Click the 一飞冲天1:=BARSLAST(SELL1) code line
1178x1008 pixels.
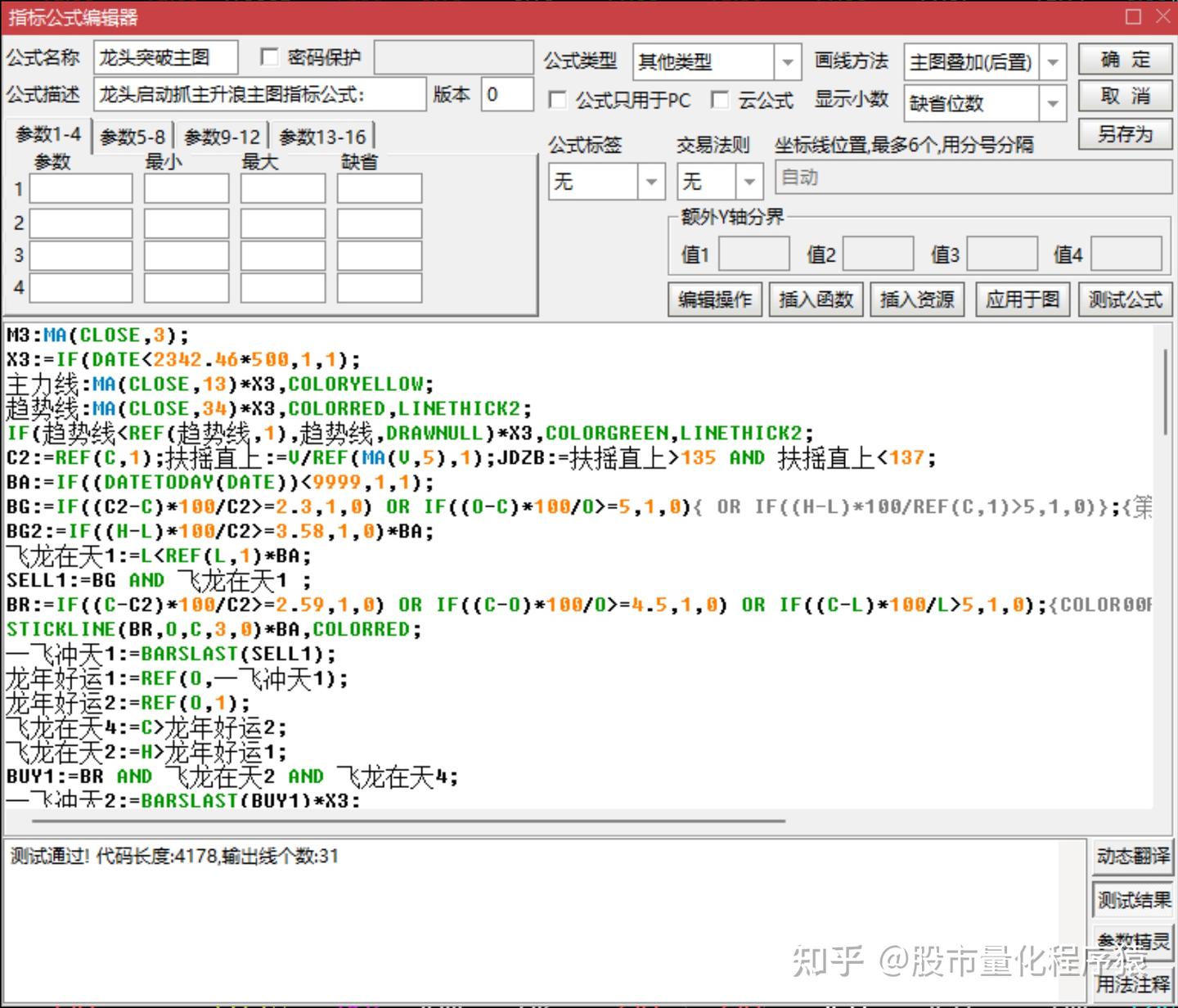171,654
